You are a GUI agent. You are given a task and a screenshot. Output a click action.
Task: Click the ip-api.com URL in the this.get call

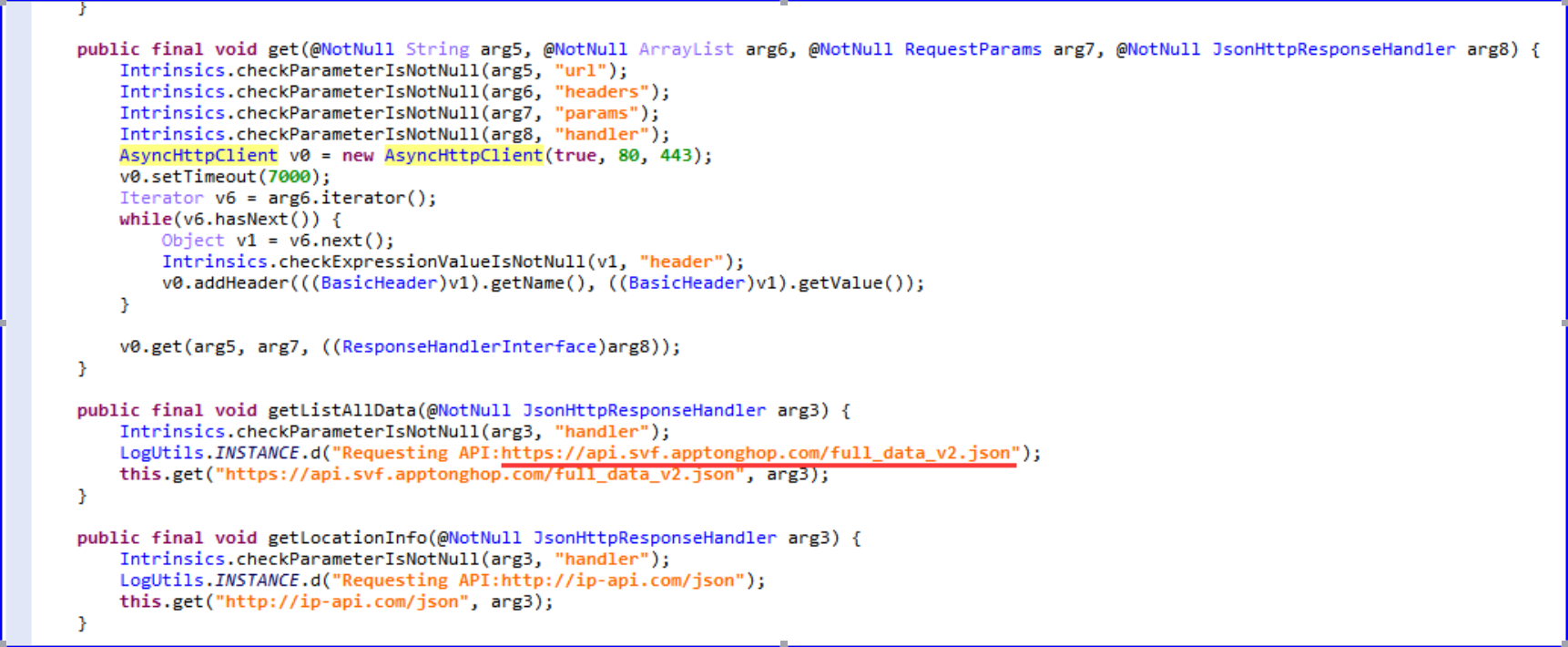click(341, 601)
